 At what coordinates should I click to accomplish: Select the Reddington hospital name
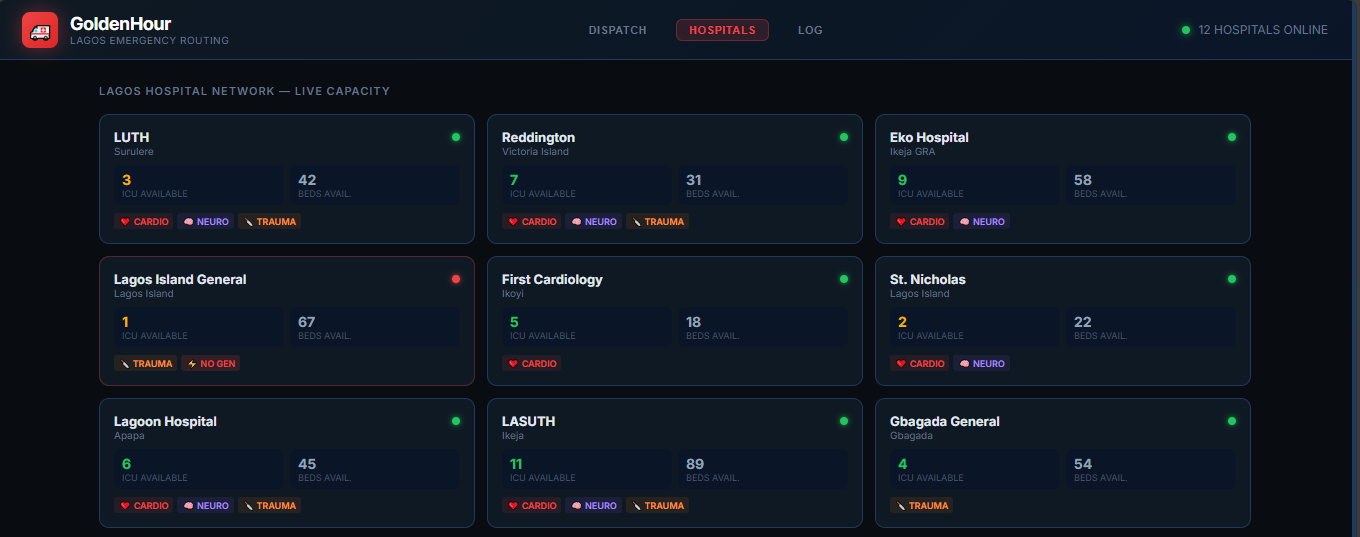[538, 137]
